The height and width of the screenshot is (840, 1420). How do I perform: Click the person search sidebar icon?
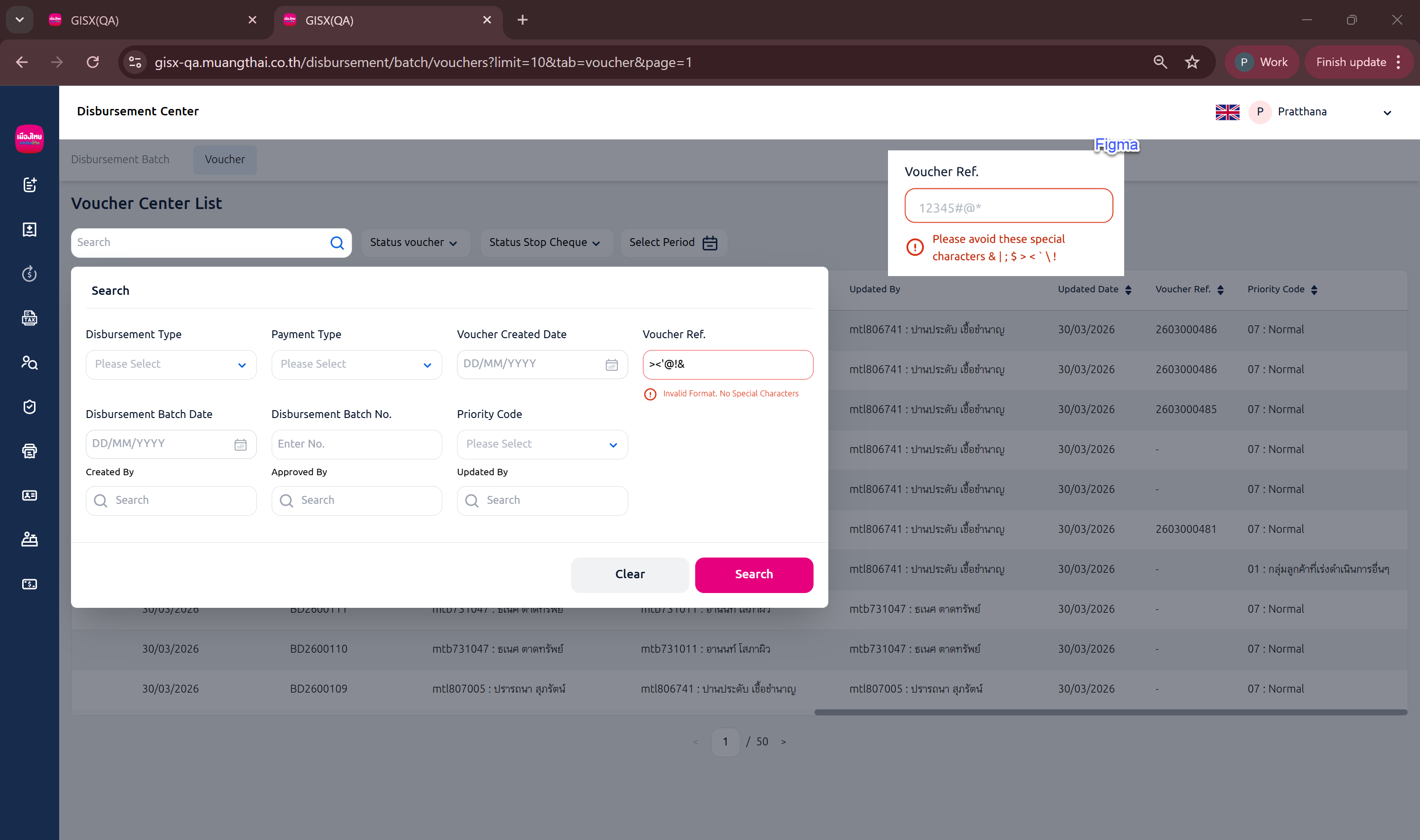tap(30, 362)
